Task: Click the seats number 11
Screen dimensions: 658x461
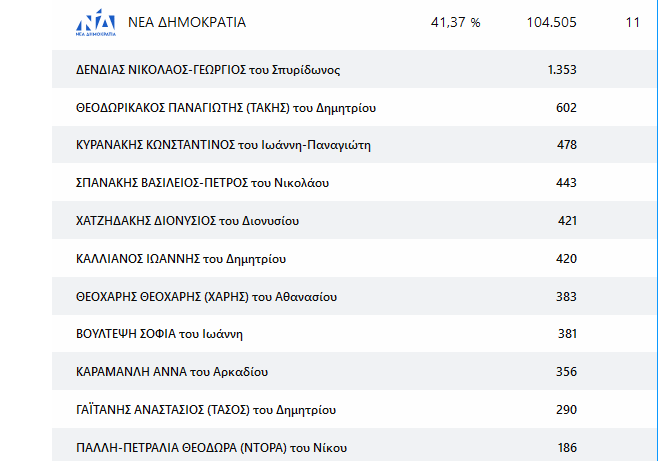Action: coord(632,22)
